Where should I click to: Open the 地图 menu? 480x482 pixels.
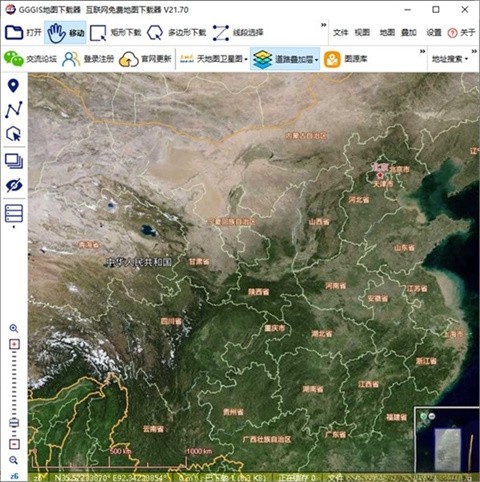(387, 33)
